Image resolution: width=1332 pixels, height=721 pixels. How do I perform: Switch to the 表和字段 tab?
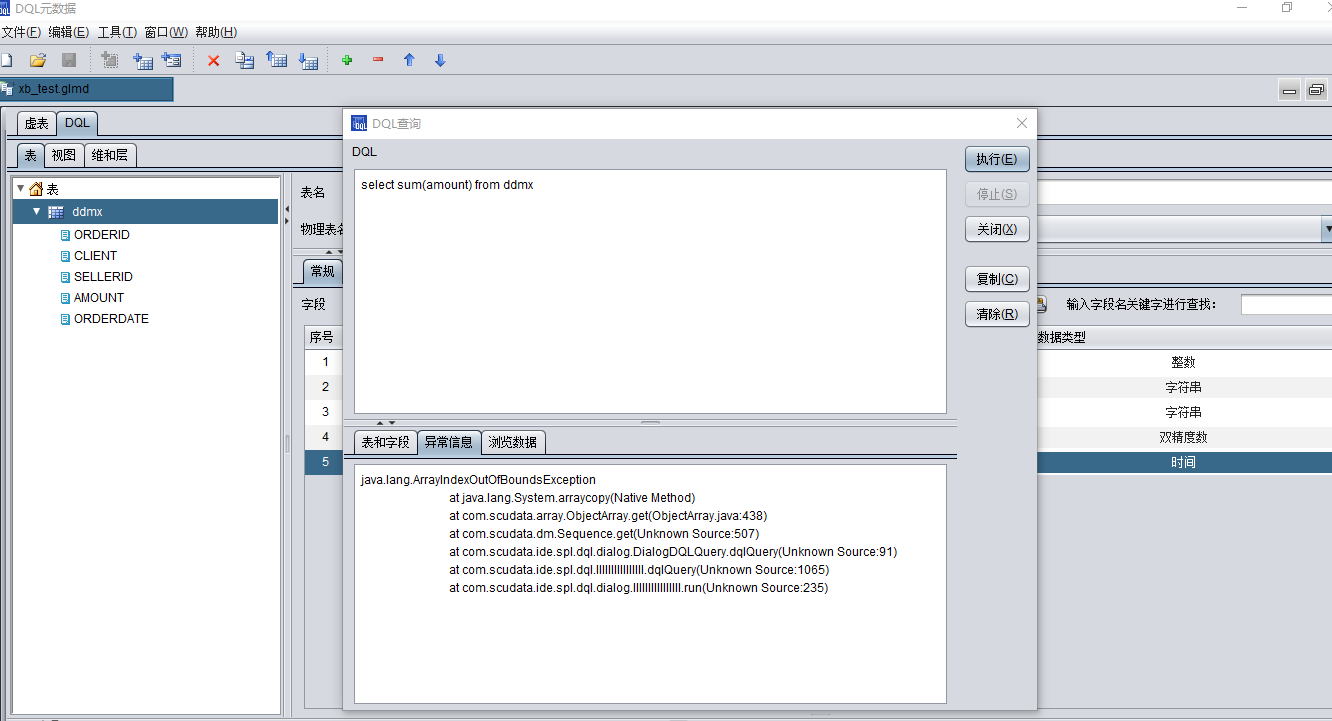click(386, 442)
